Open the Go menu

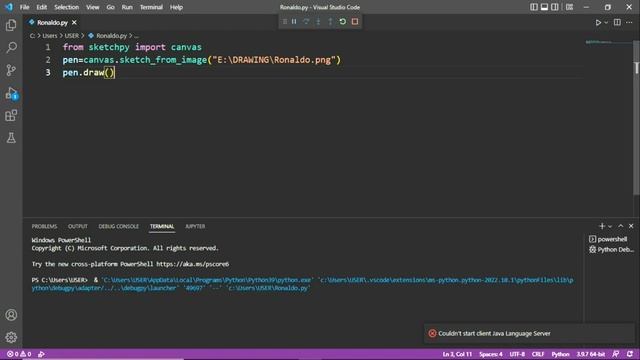(110, 7)
